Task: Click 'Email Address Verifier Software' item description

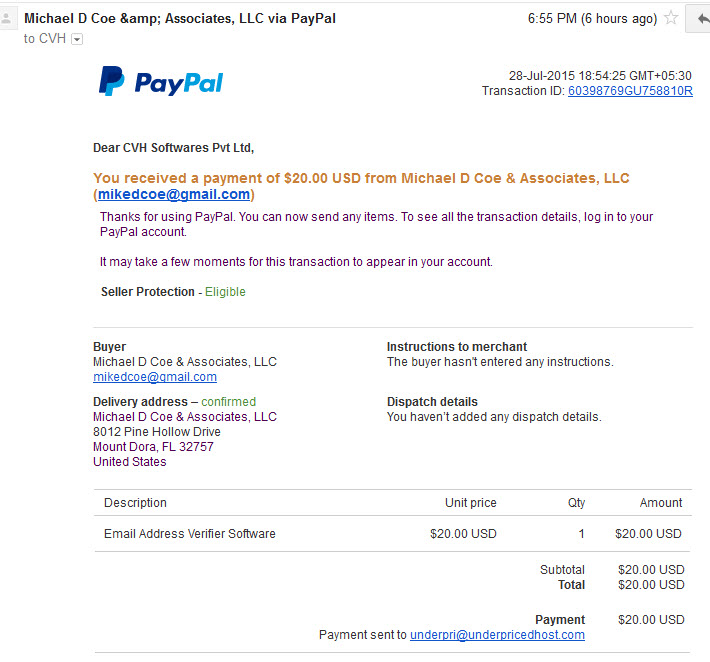Action: pos(190,534)
